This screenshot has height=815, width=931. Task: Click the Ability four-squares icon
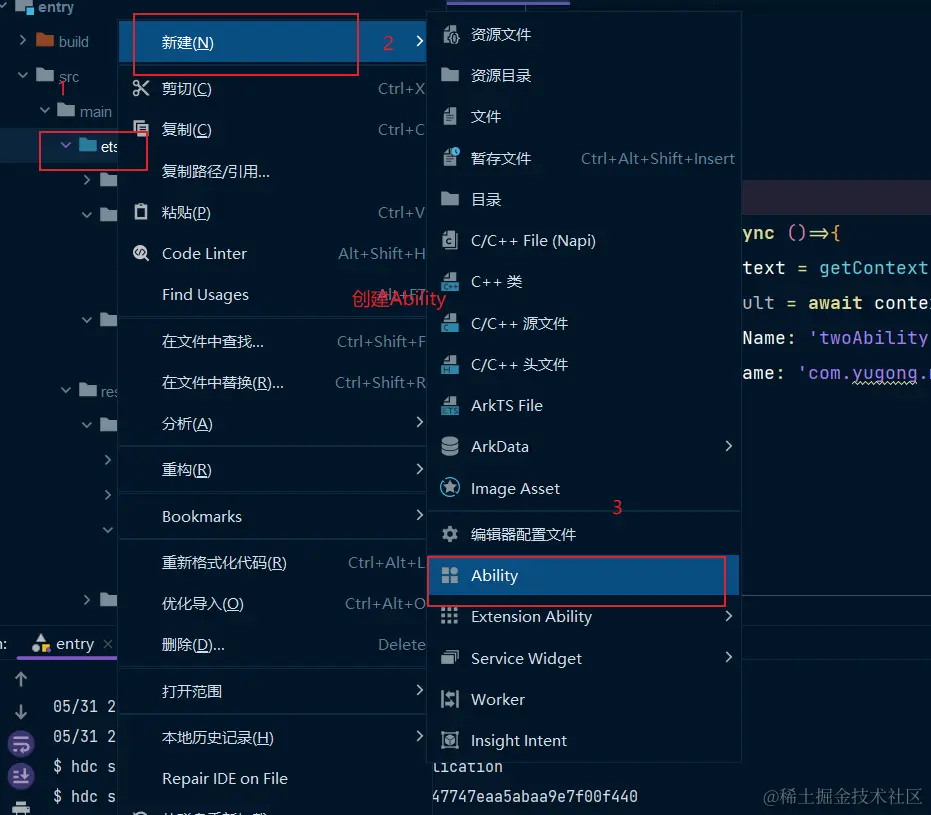pyautogui.click(x=450, y=575)
